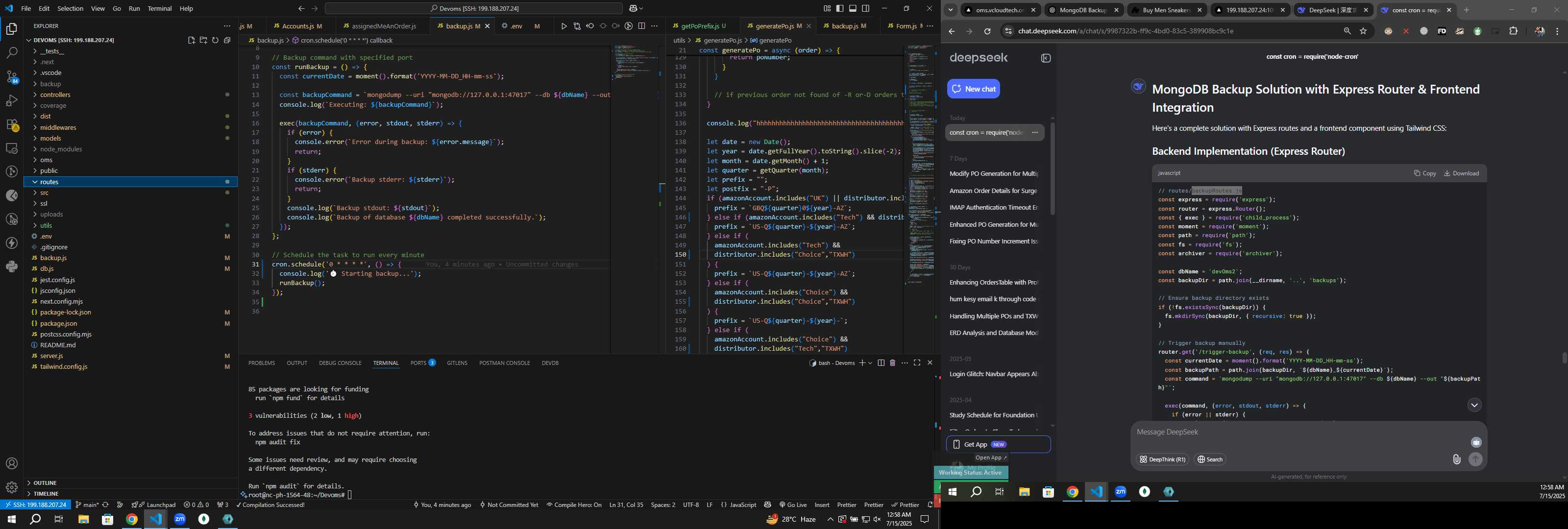Expand the controllers folder
This screenshot has height=529, width=1568.
130,95
